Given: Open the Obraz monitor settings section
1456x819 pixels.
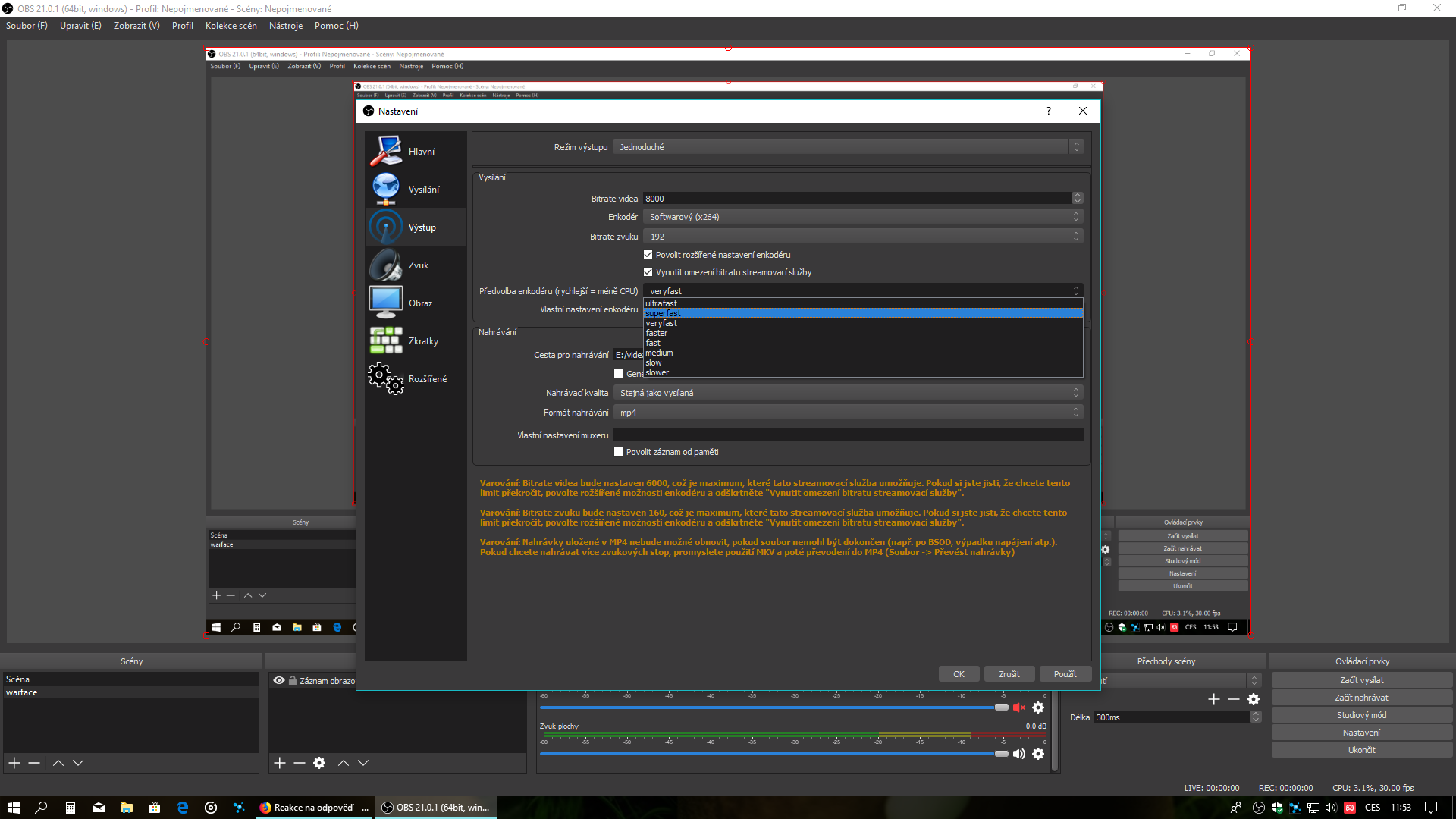Looking at the screenshot, I should tap(386, 303).
